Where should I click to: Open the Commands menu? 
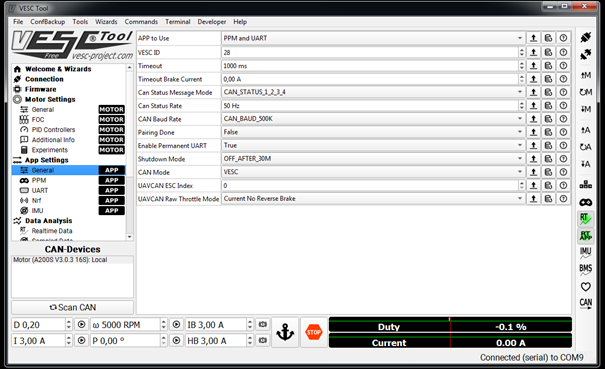[141, 22]
